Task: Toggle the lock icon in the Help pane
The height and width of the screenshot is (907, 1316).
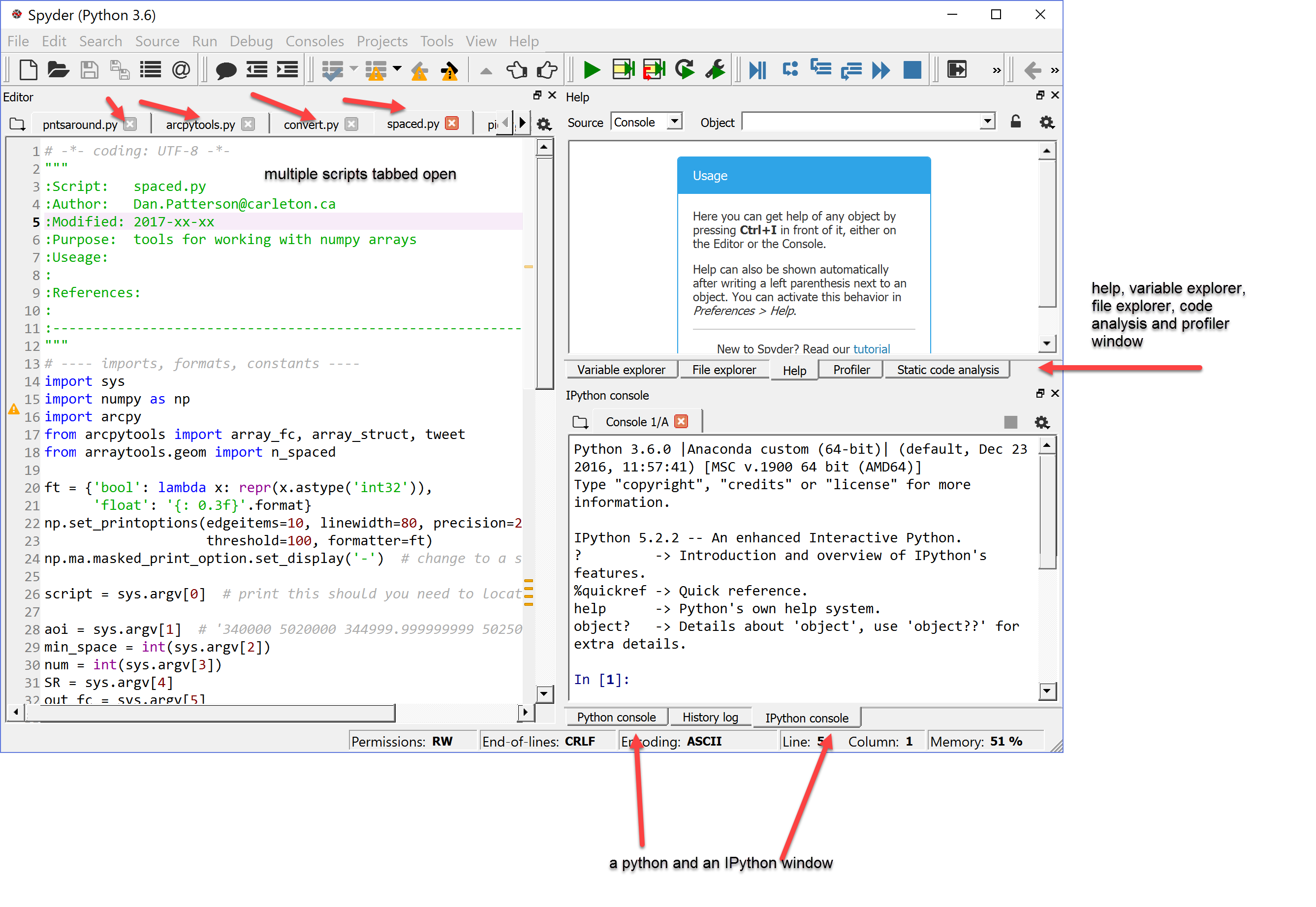Action: (1015, 122)
